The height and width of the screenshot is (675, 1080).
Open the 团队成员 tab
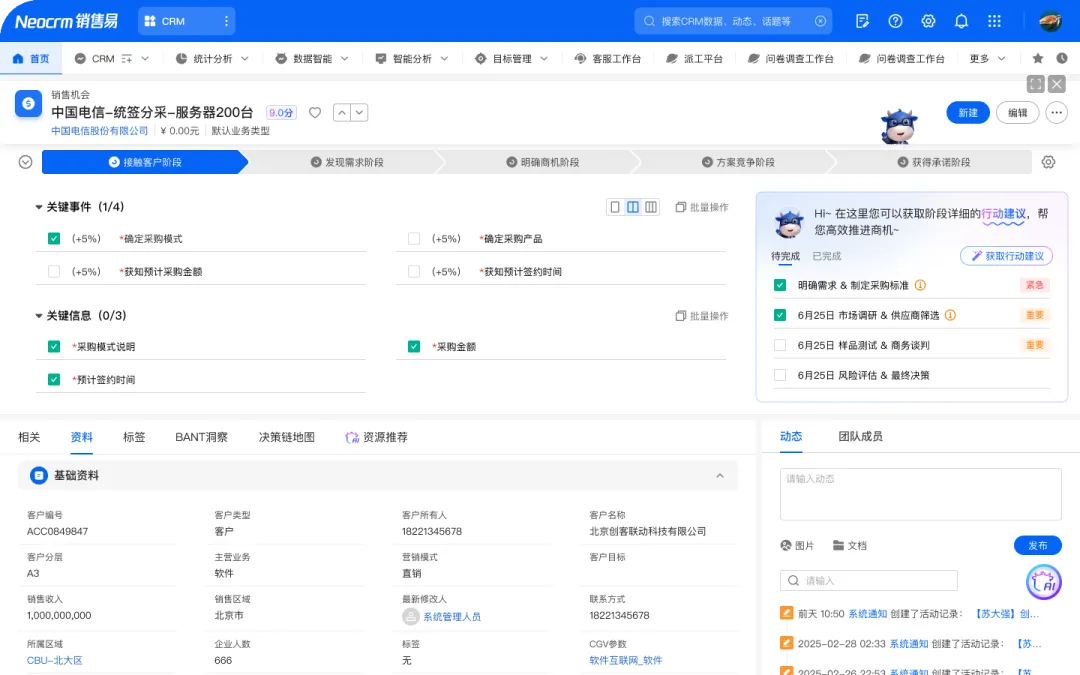point(859,436)
